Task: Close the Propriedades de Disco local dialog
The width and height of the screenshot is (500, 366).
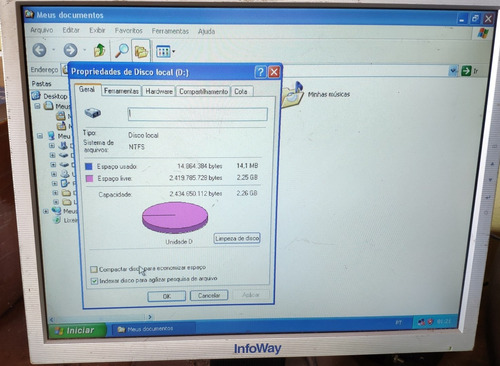Action: (274, 72)
